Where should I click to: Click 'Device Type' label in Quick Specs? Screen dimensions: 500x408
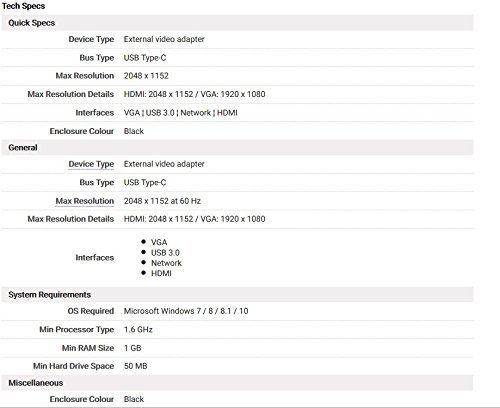click(x=91, y=39)
